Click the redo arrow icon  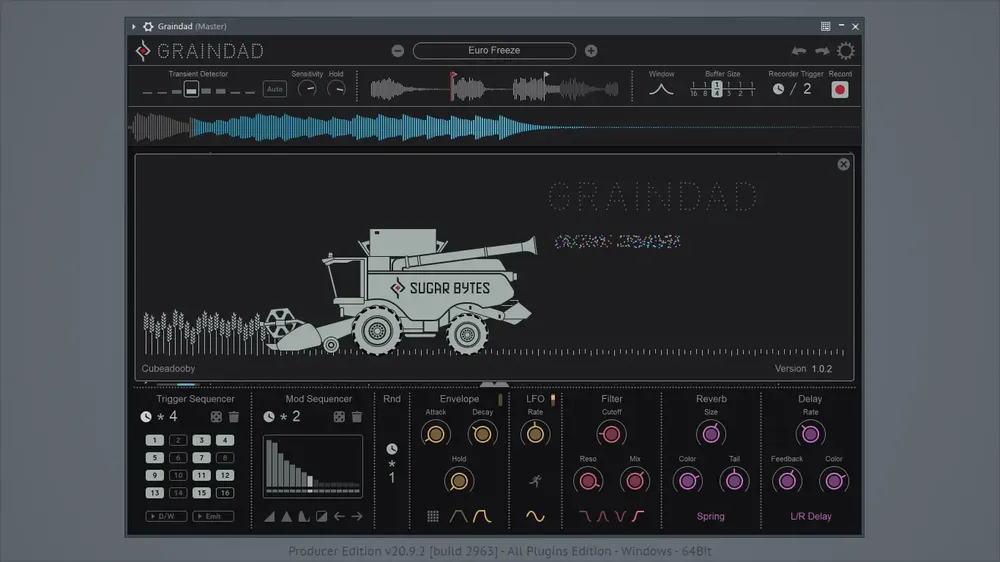pos(822,50)
